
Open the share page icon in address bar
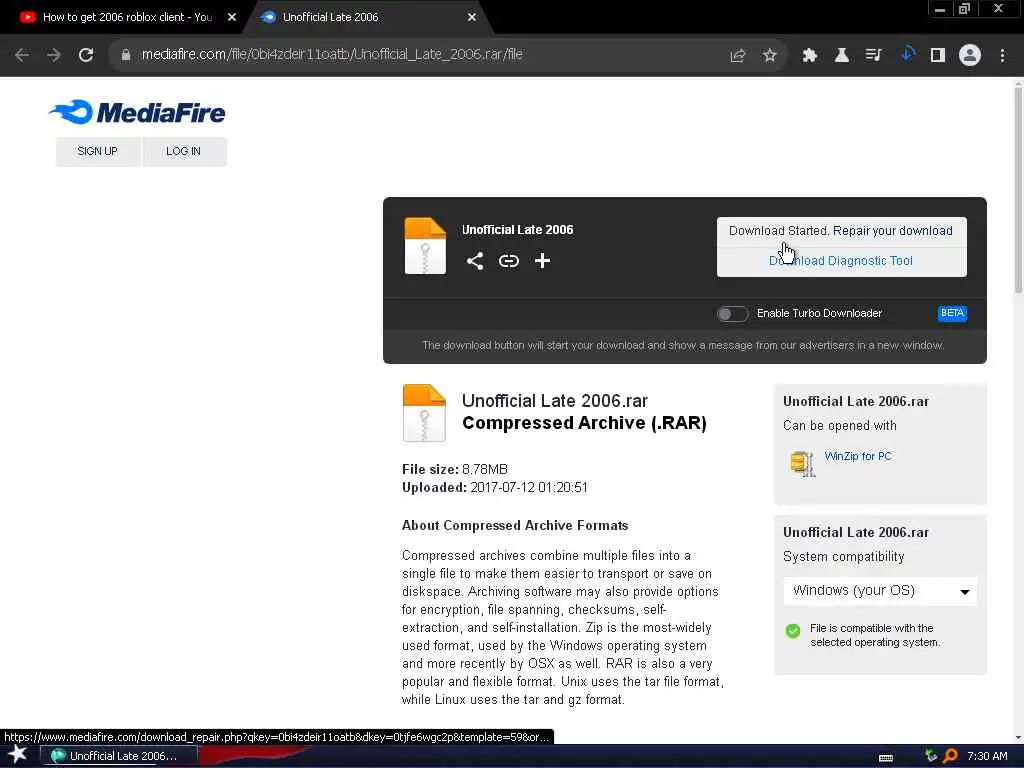tap(737, 56)
